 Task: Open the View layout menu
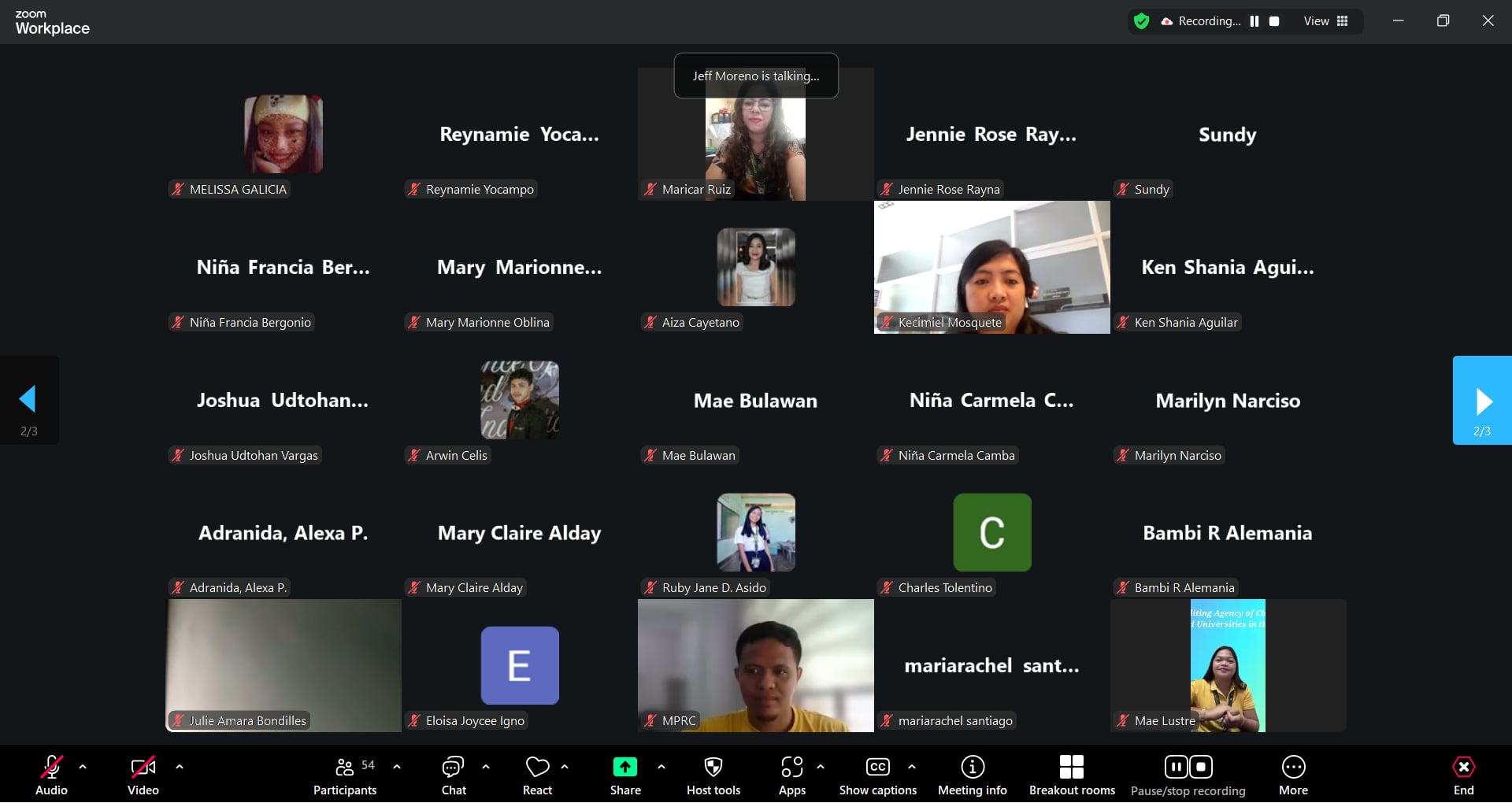(x=1326, y=21)
